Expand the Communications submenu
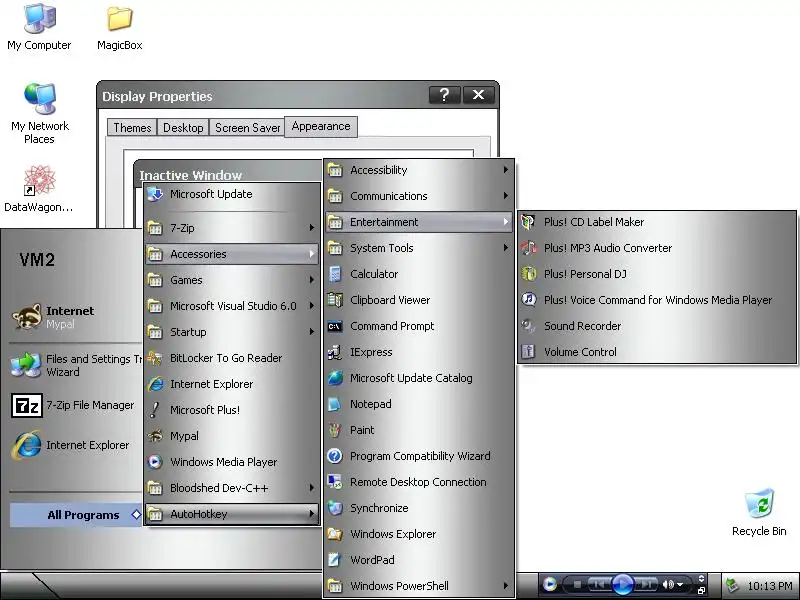The width and height of the screenshot is (800, 600). click(418, 196)
